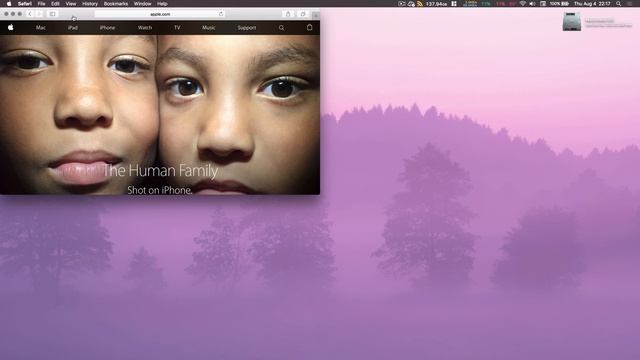This screenshot has height=360, width=640.
Task: Open the Mac section on apple.com
Action: [41, 28]
